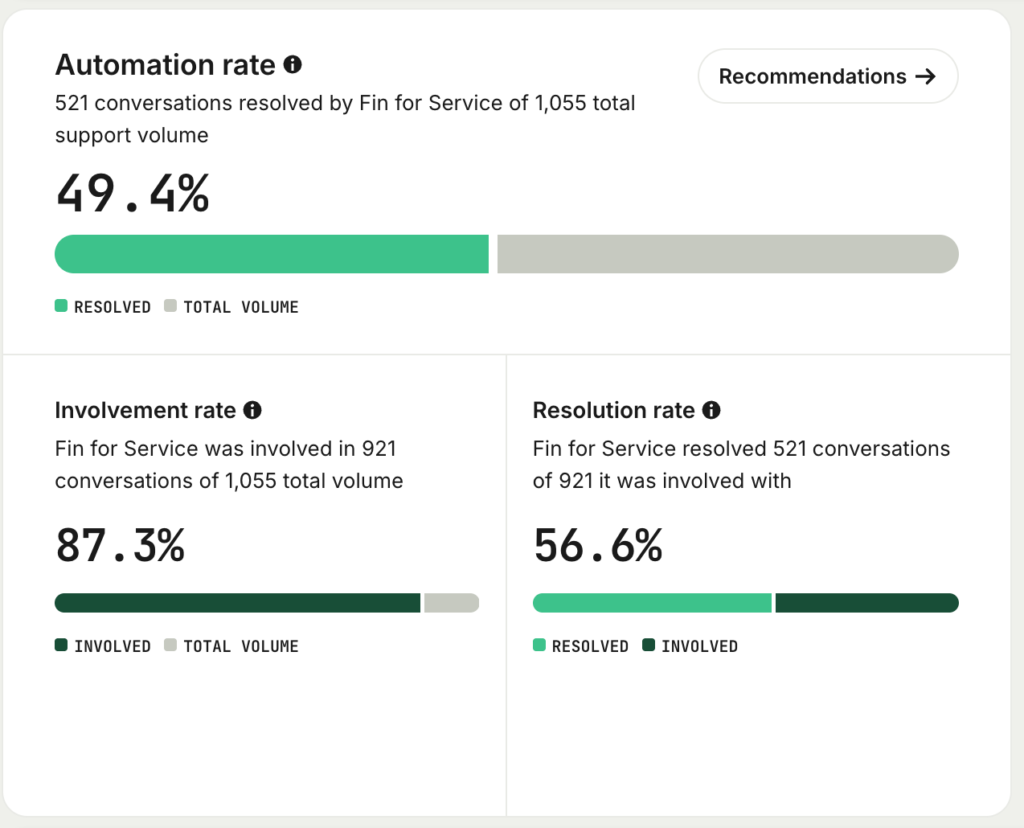
Task: Click the Automation rate info icon
Action: (x=293, y=65)
